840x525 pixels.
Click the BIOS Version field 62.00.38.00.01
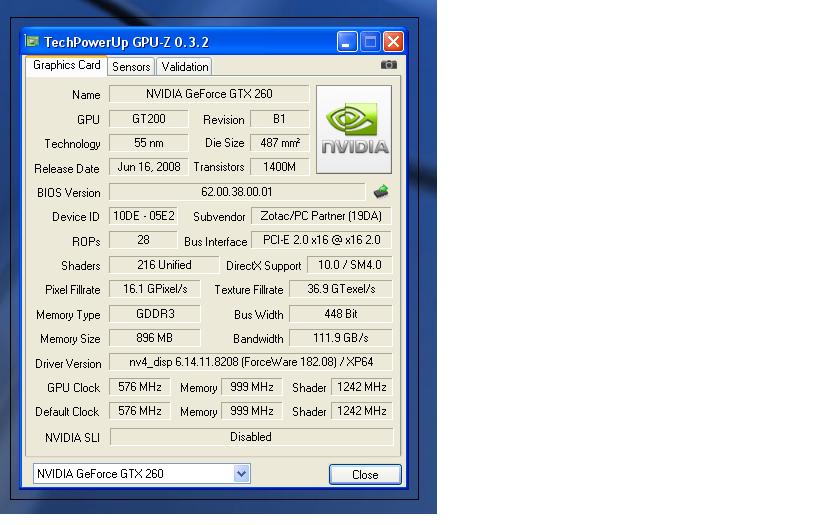(x=237, y=192)
